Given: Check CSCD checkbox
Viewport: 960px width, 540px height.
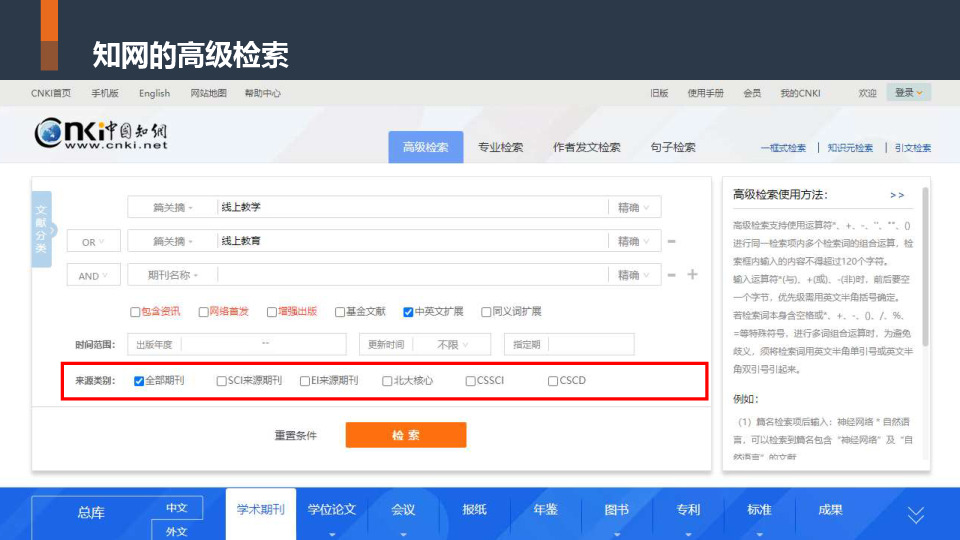Looking at the screenshot, I should (x=553, y=381).
